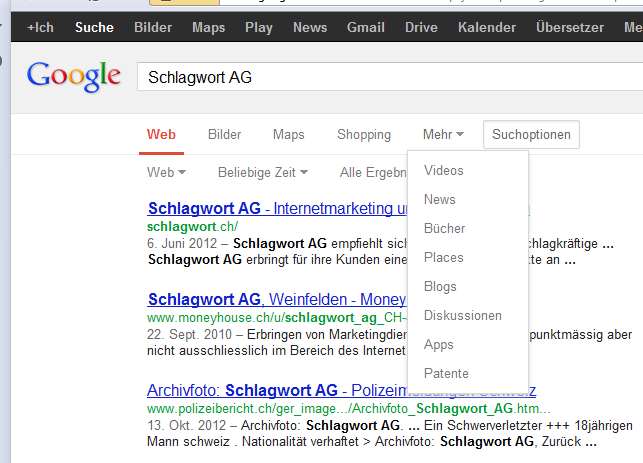Screen dimensions: 643x463
Task: Open Drive from the top bar
Action: coord(421,27)
